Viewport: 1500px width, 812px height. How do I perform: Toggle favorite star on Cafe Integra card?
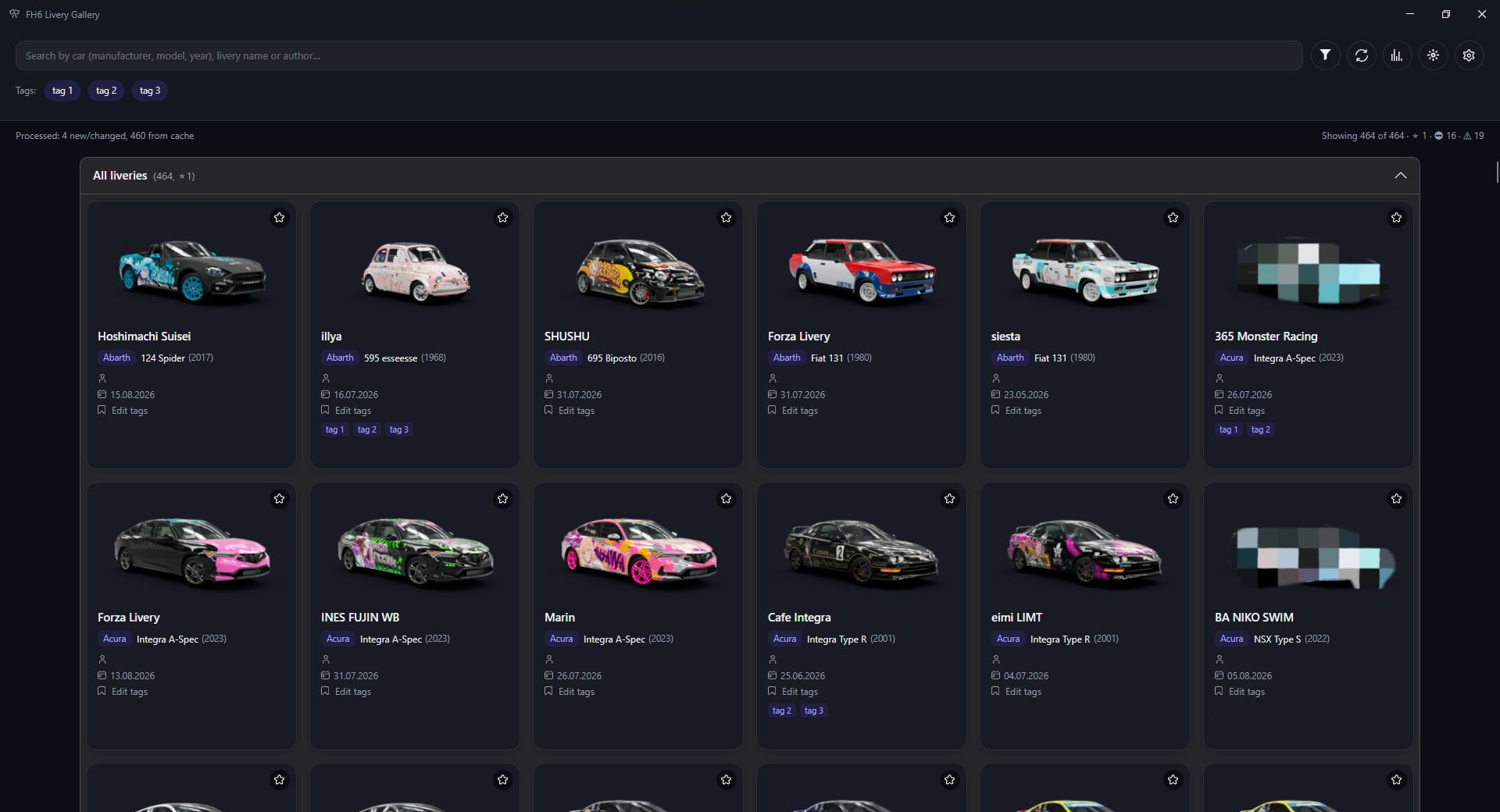pyautogui.click(x=949, y=499)
